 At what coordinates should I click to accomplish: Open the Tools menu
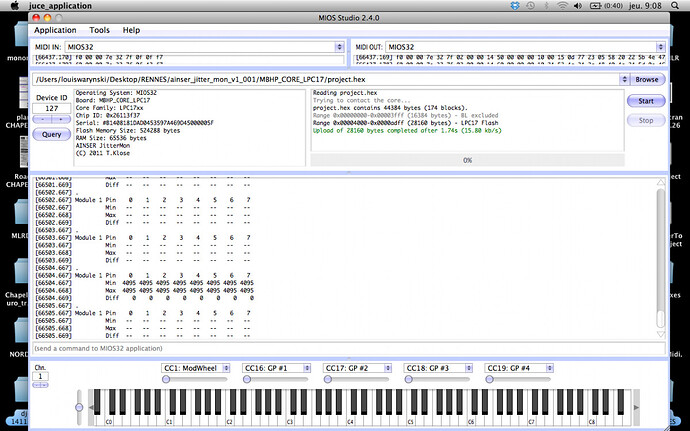pos(99,30)
